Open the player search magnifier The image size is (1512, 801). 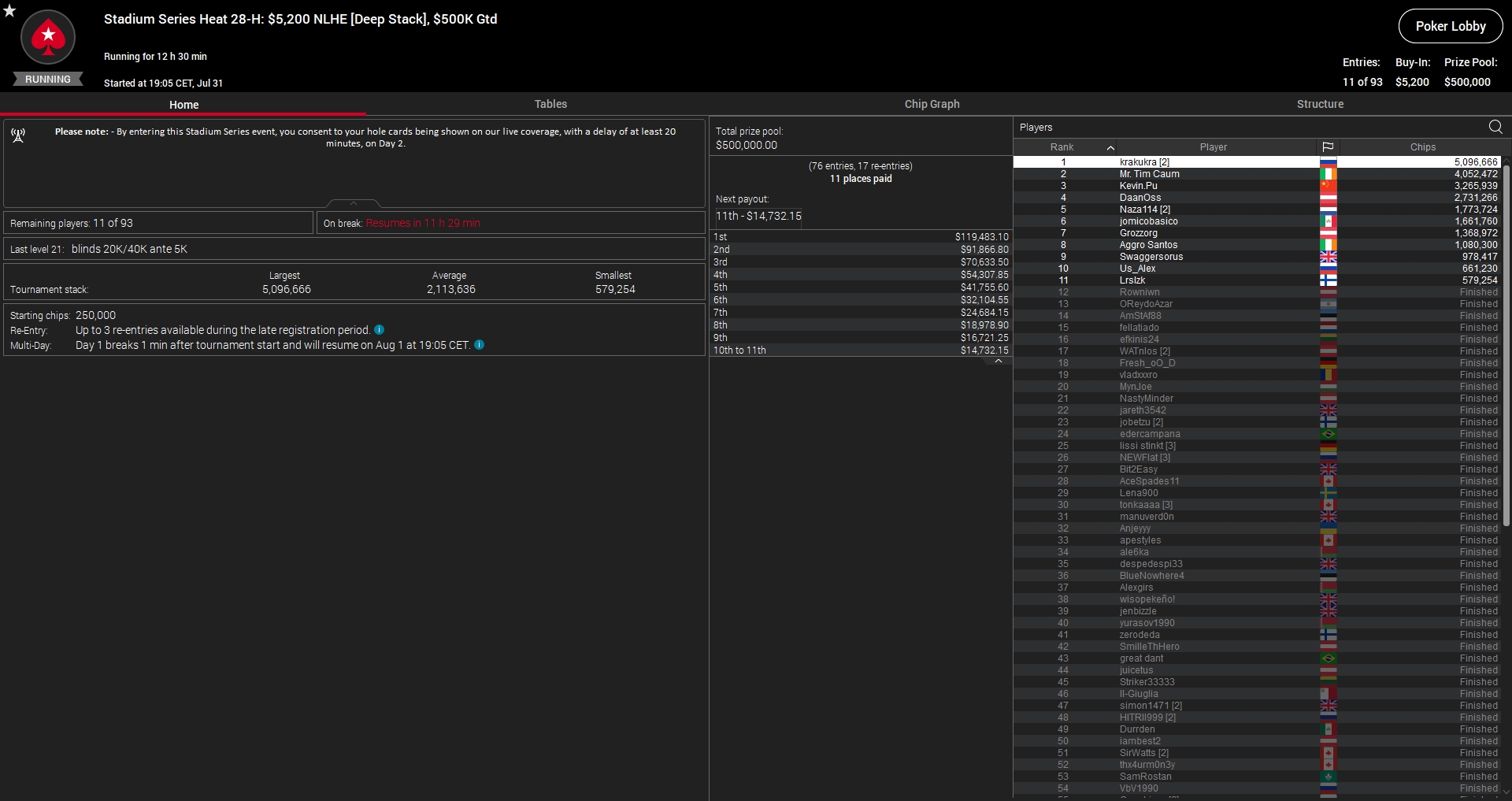tap(1495, 127)
